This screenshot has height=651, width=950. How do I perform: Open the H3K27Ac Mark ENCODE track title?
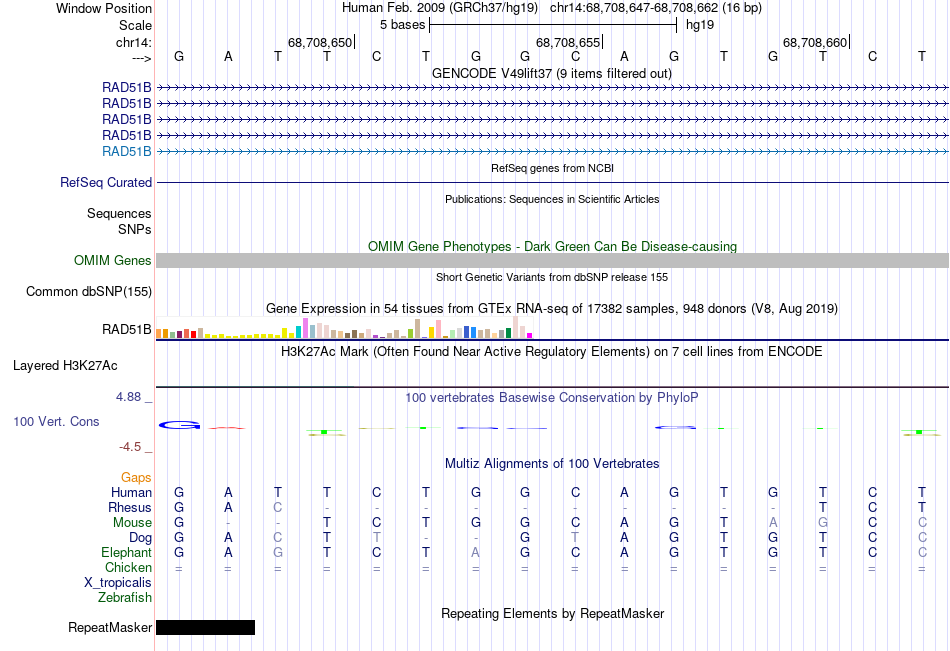click(552, 352)
